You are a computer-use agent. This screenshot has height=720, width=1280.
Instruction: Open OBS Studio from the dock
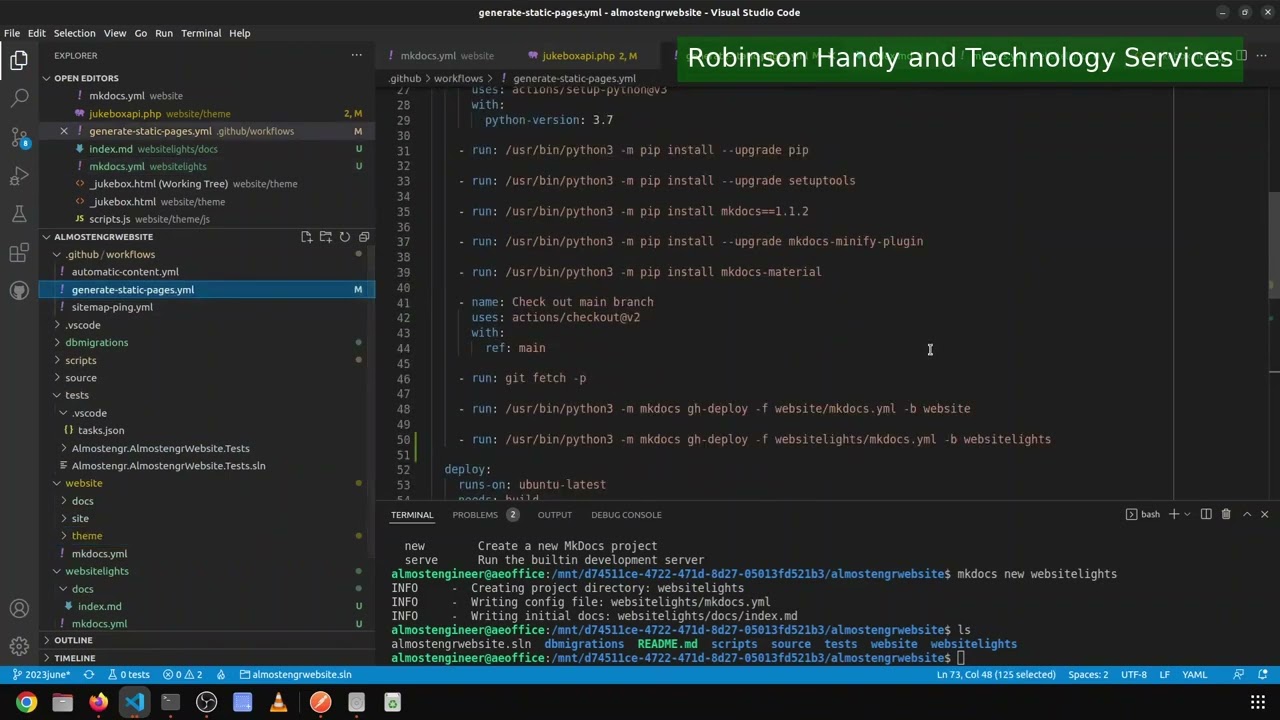click(x=206, y=703)
